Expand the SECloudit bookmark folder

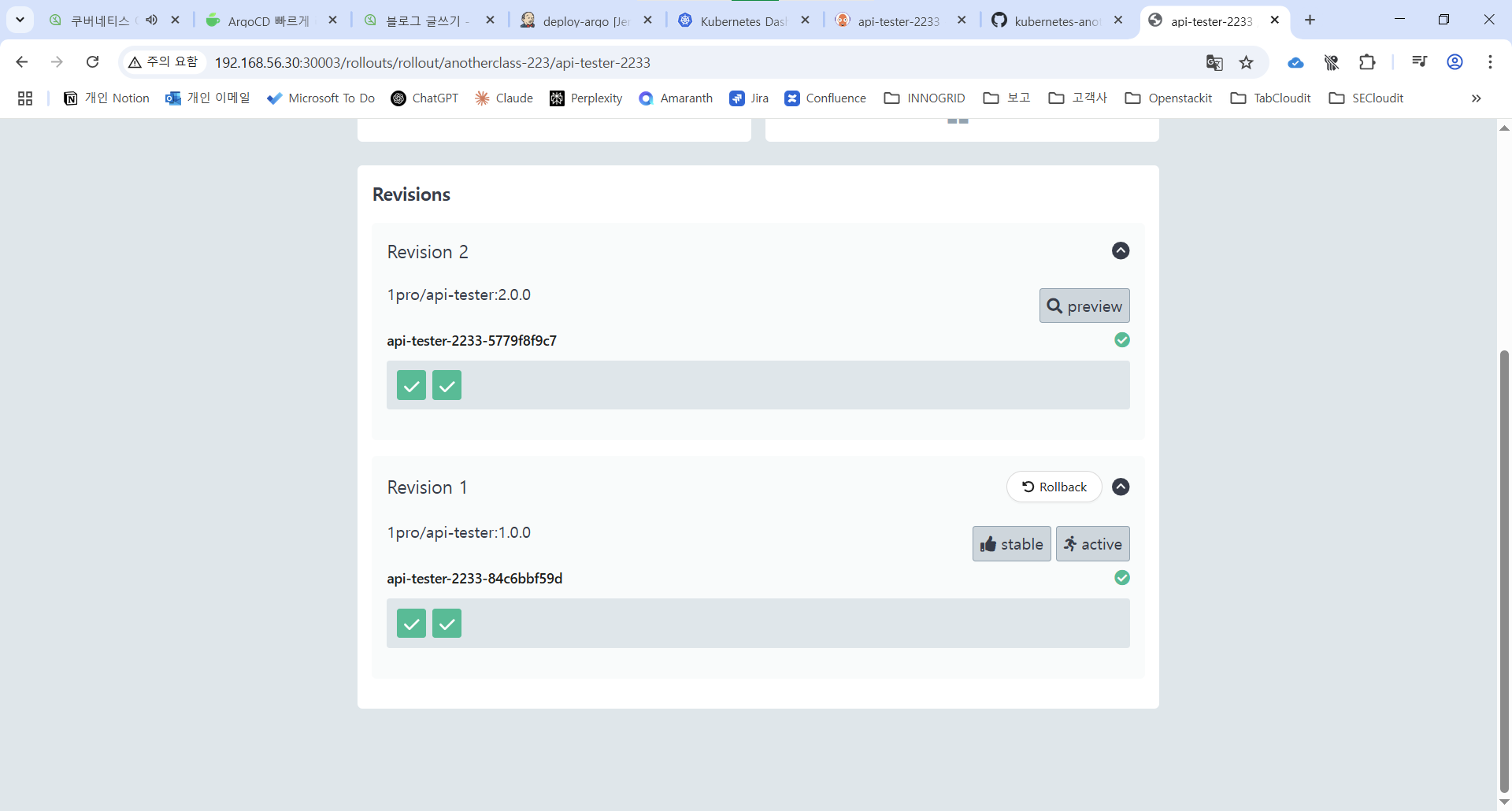click(1366, 98)
